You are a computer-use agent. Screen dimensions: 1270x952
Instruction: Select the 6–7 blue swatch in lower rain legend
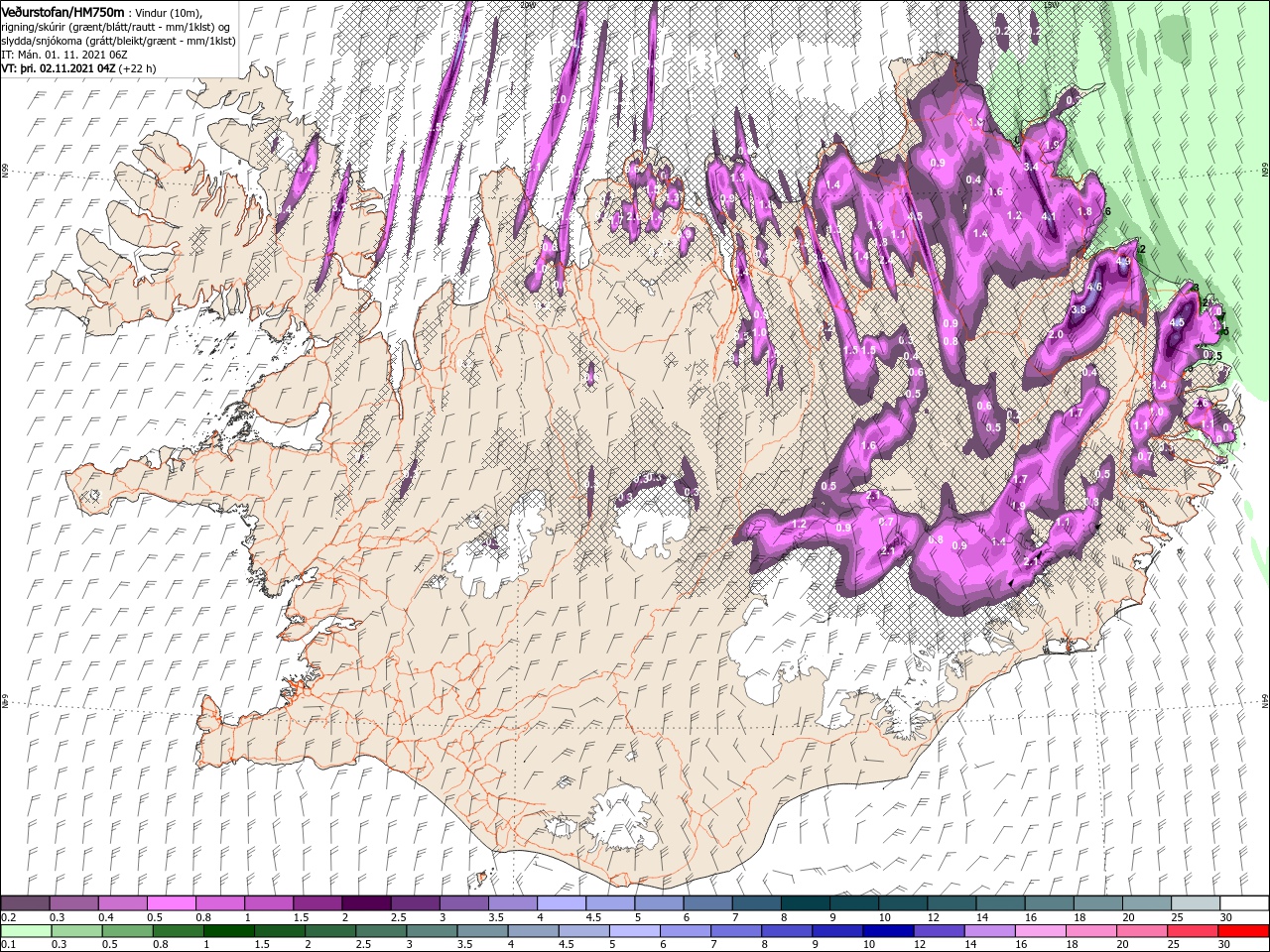coord(685,931)
